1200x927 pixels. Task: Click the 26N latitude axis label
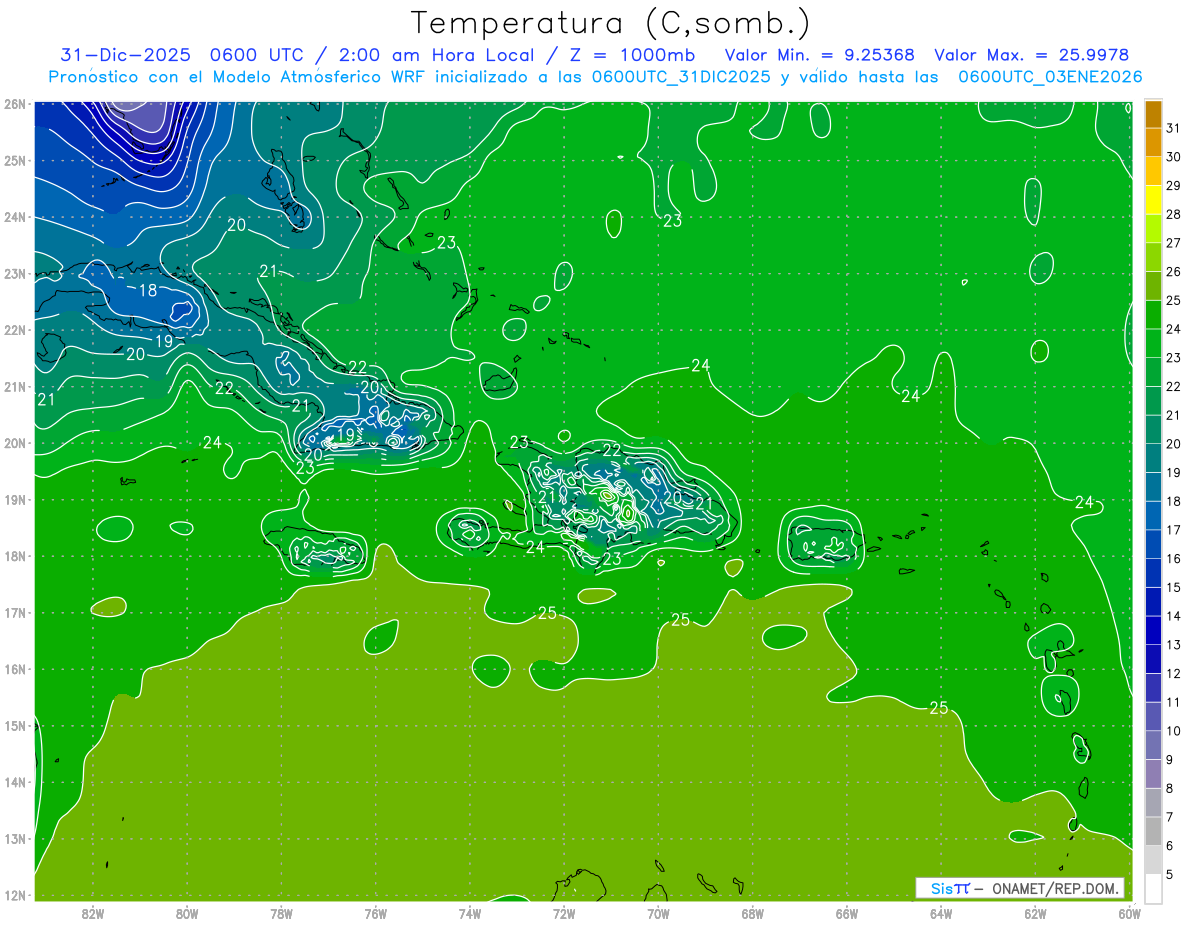(x=15, y=104)
